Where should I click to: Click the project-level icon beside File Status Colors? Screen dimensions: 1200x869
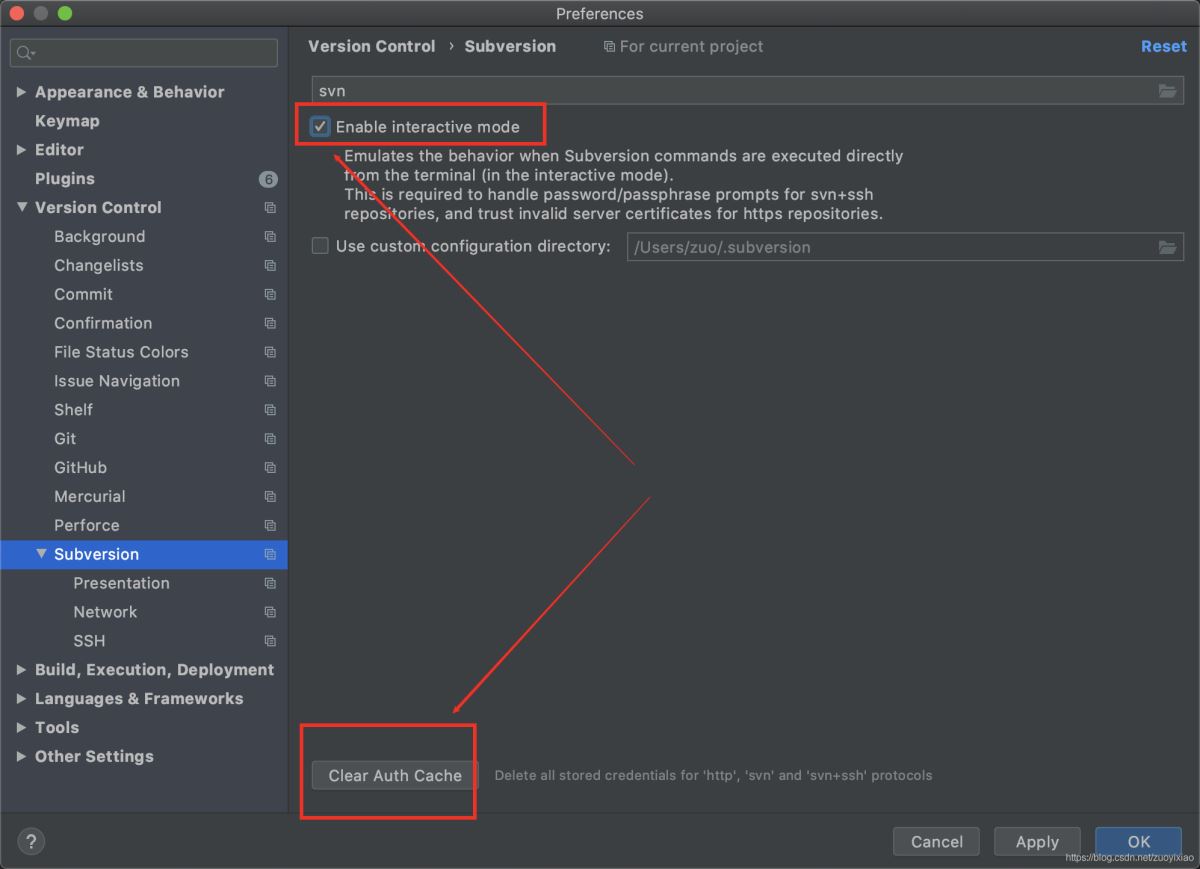[270, 353]
